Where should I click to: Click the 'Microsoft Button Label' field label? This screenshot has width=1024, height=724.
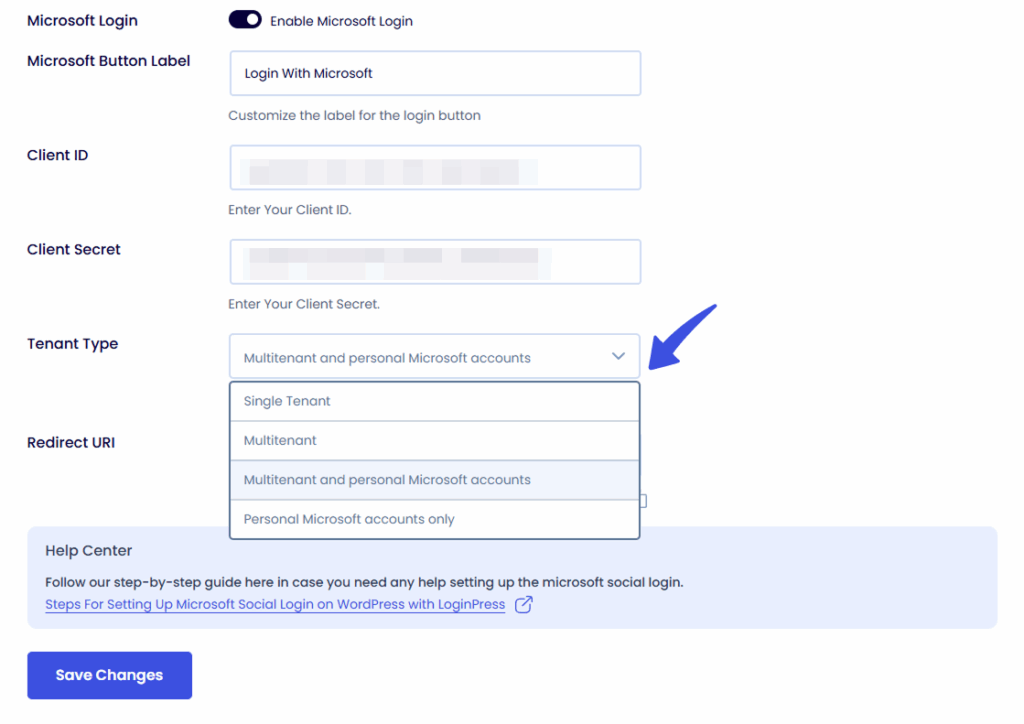click(108, 61)
